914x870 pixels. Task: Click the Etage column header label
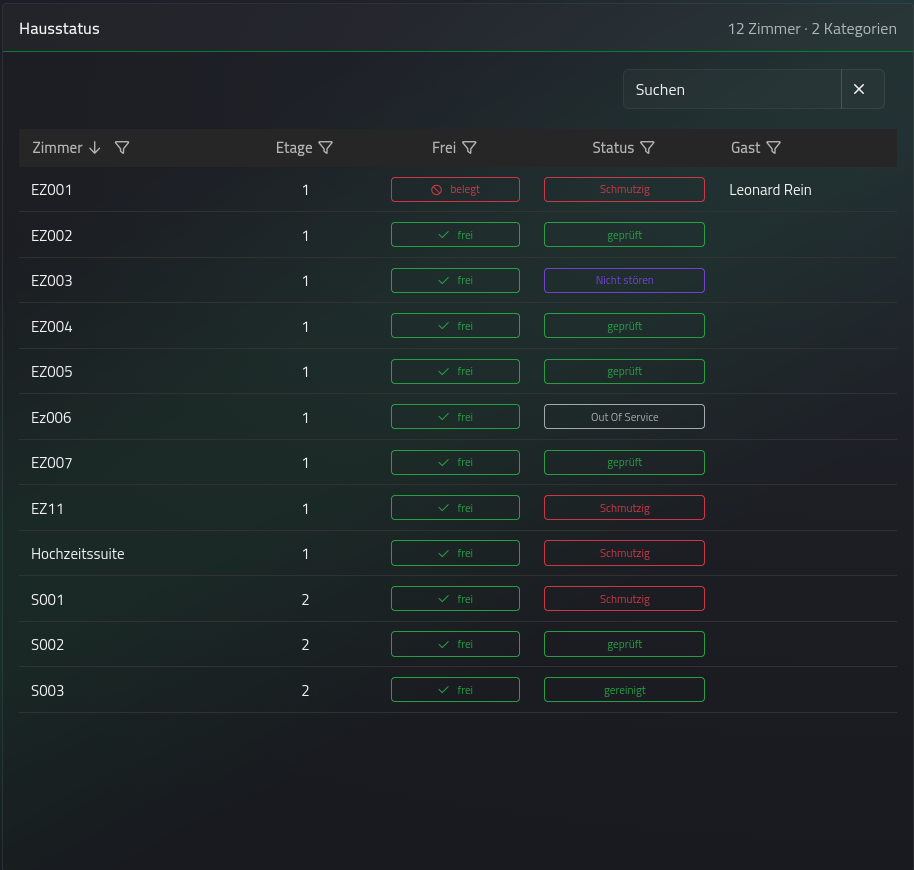tap(294, 148)
